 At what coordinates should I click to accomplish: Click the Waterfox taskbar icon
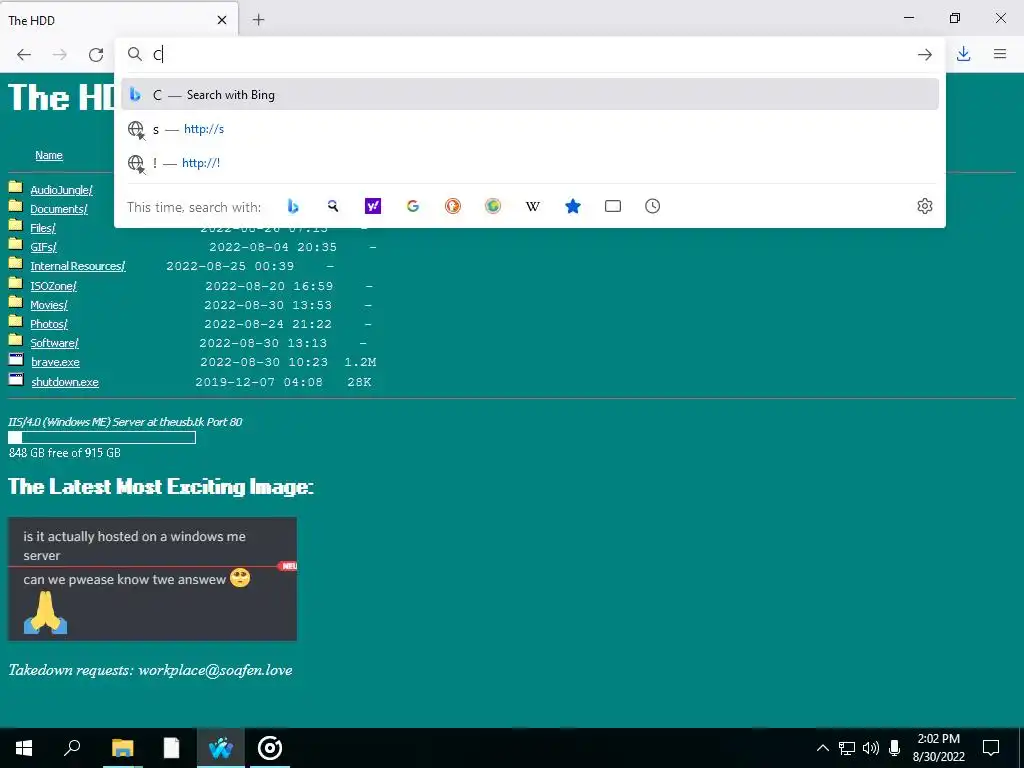(221, 748)
